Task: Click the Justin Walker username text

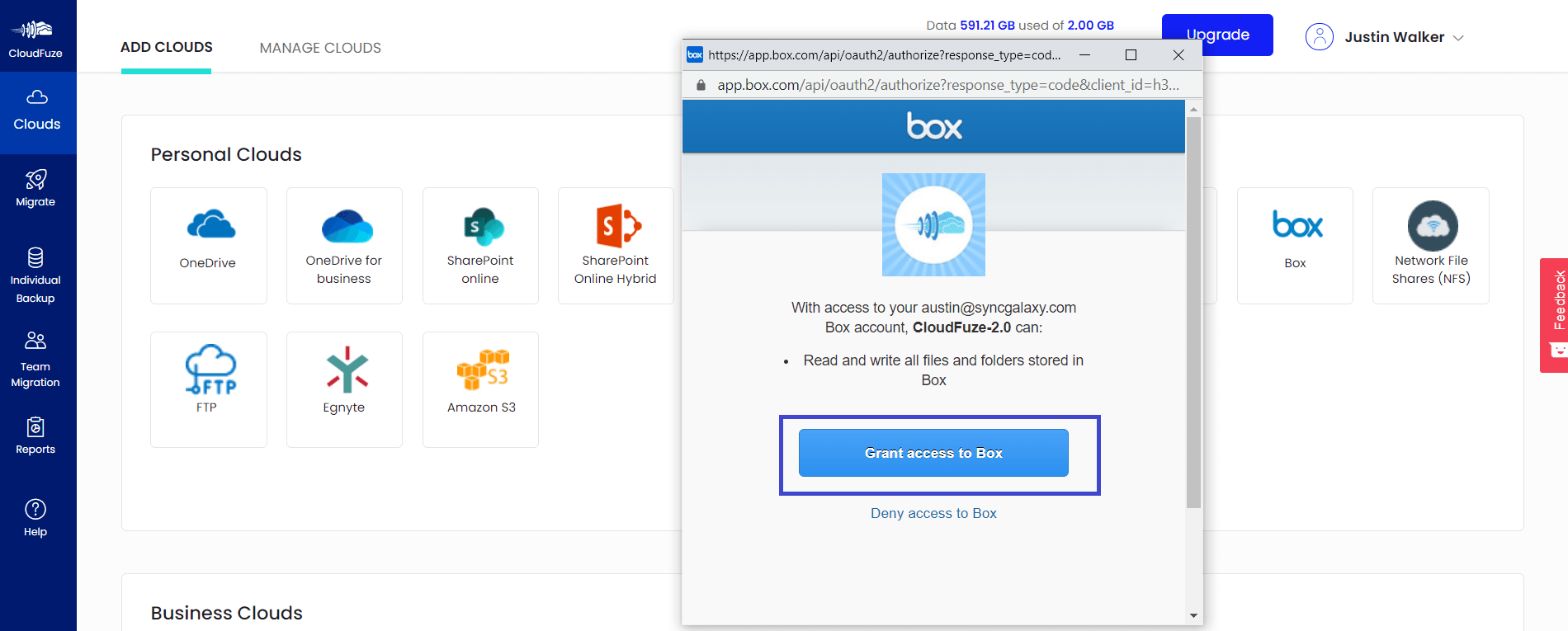Action: pyautogui.click(x=1394, y=37)
